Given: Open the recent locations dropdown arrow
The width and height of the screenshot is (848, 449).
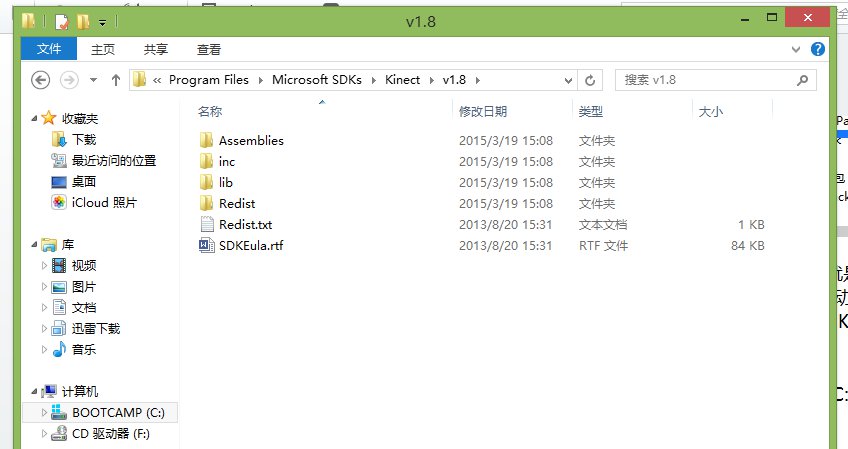Looking at the screenshot, I should (94, 80).
